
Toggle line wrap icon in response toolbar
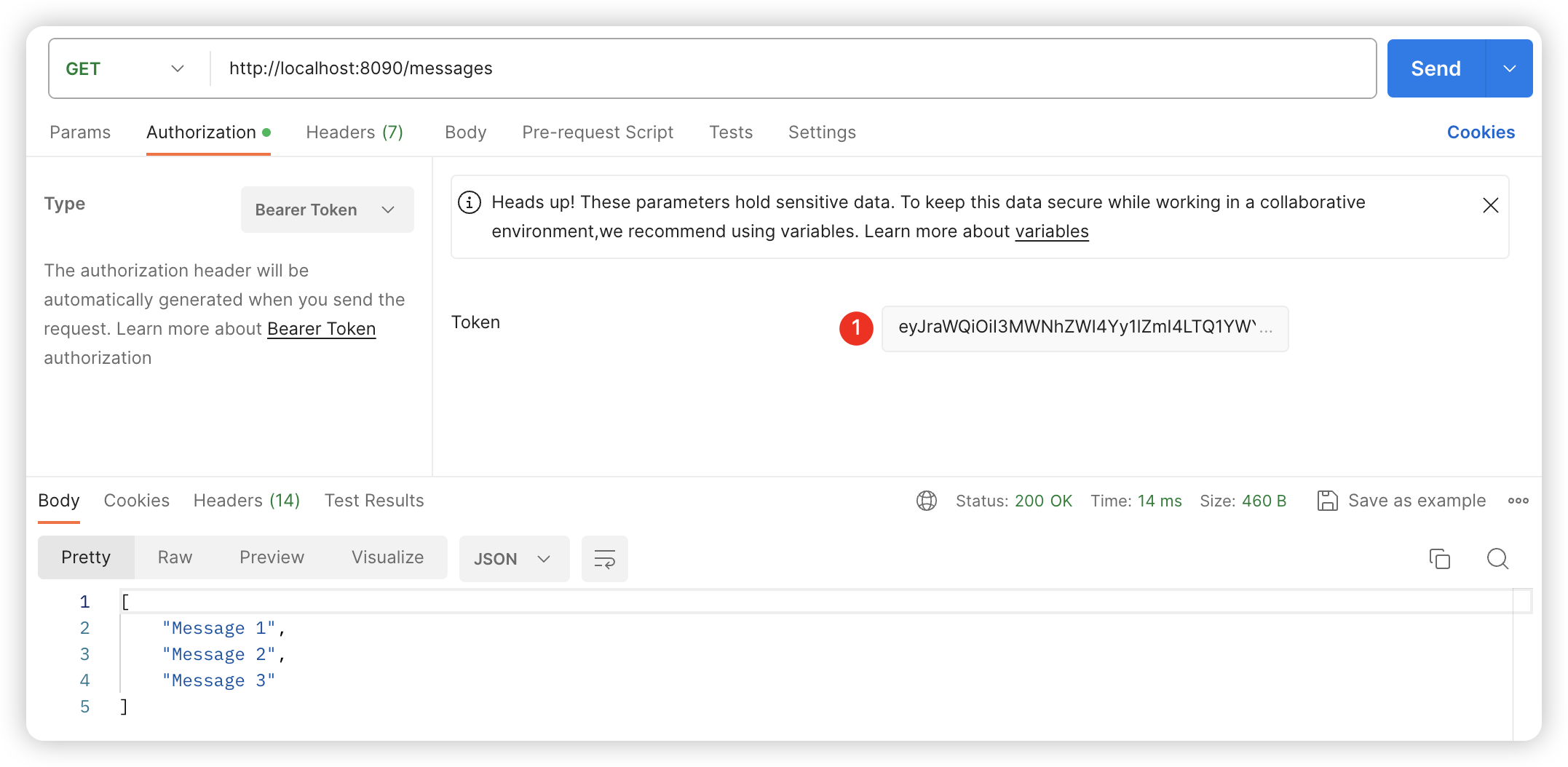point(604,559)
